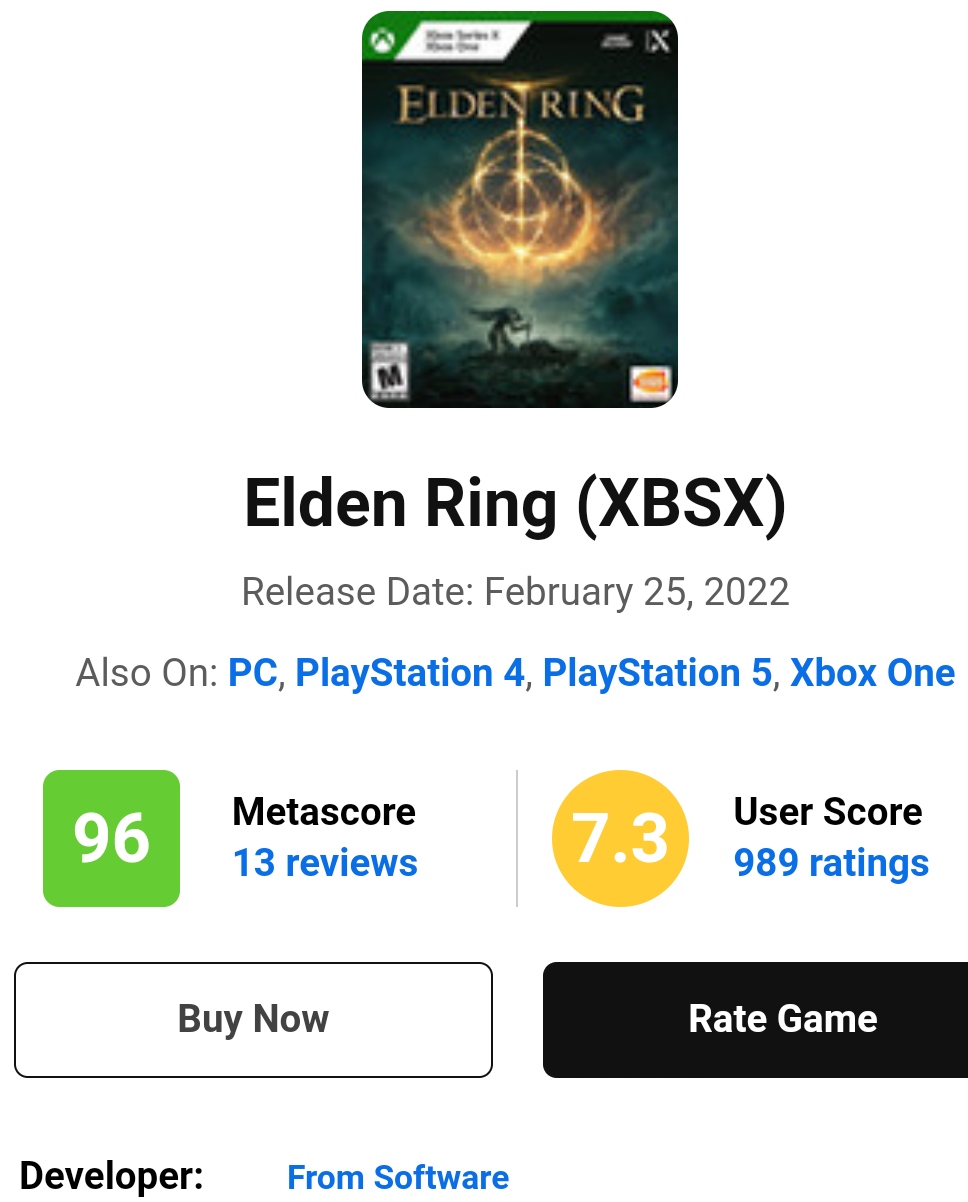Switch to the Xbox One version
The width and height of the screenshot is (968, 1202).
pyautogui.click(x=872, y=673)
